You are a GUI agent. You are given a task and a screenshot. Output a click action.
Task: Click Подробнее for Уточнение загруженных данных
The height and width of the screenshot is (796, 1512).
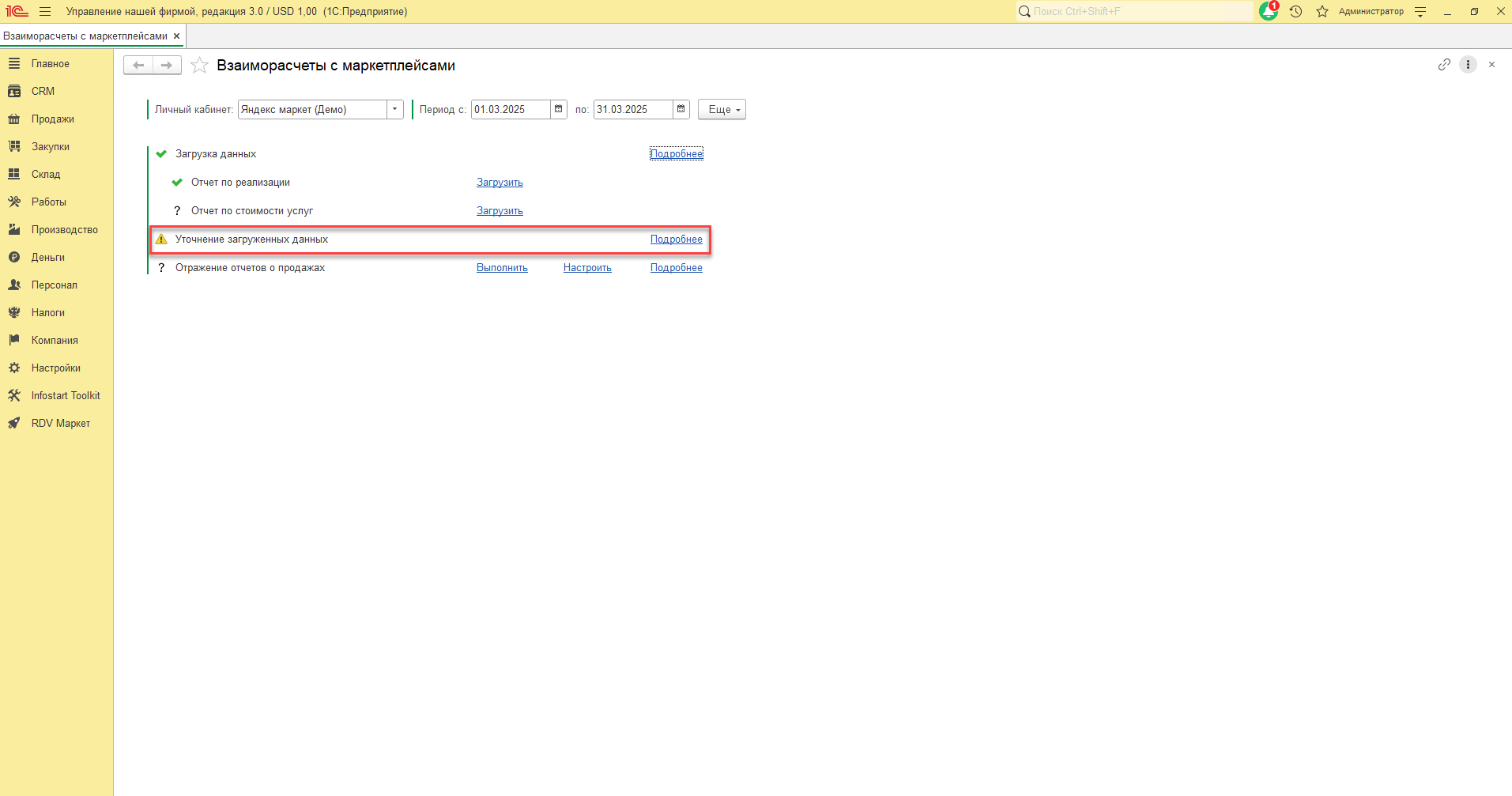pyautogui.click(x=677, y=240)
